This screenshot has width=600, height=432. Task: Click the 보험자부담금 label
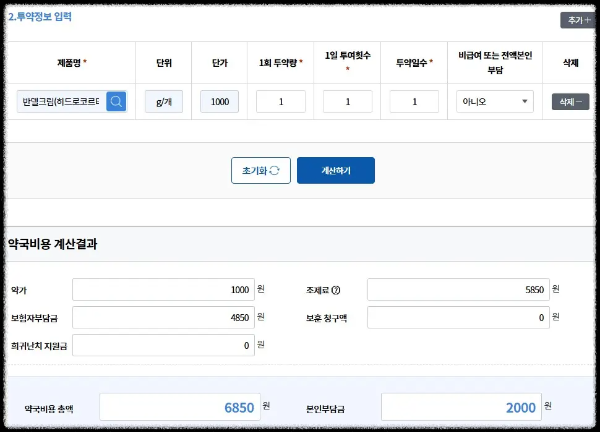(x=34, y=318)
